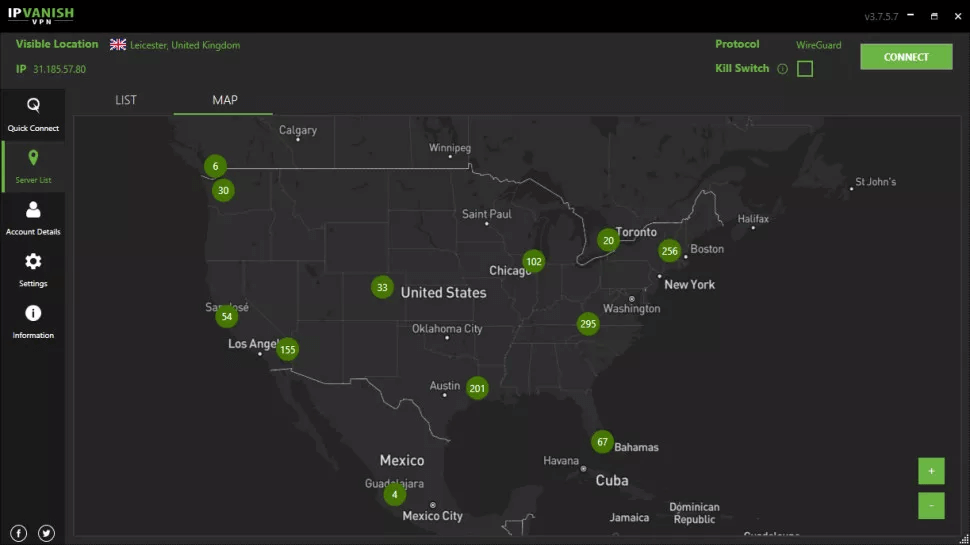Select the 33-server cluster in central US

coord(382,287)
